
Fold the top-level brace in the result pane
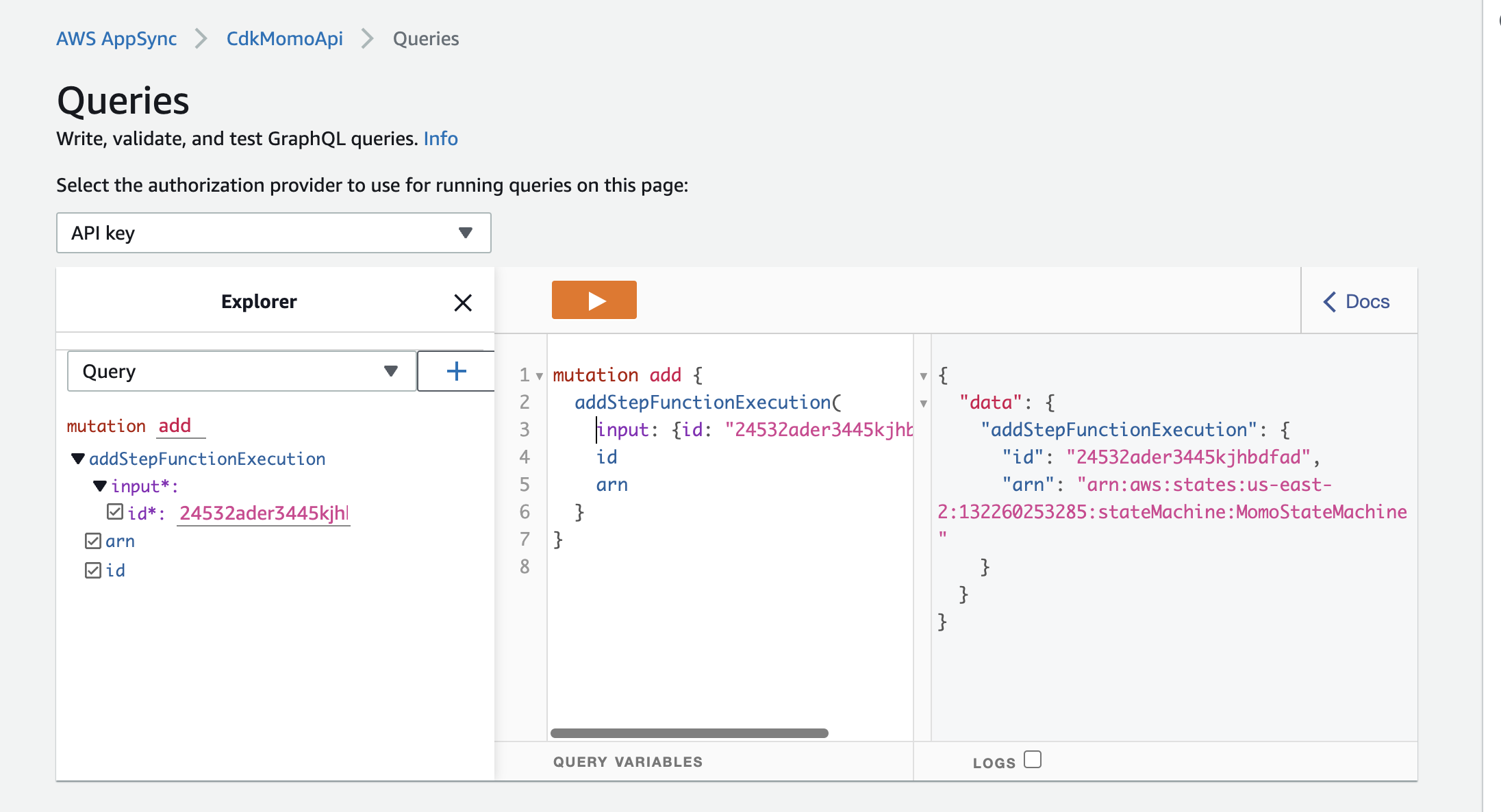pyautogui.click(x=923, y=376)
